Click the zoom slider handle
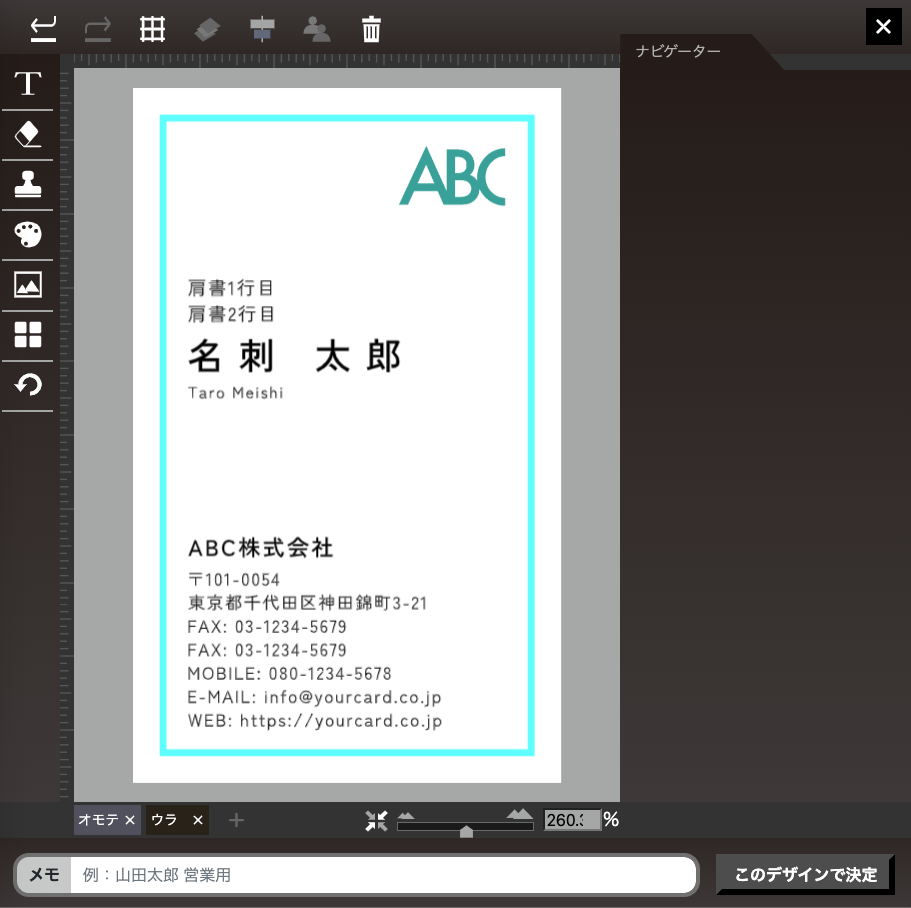 [466, 832]
